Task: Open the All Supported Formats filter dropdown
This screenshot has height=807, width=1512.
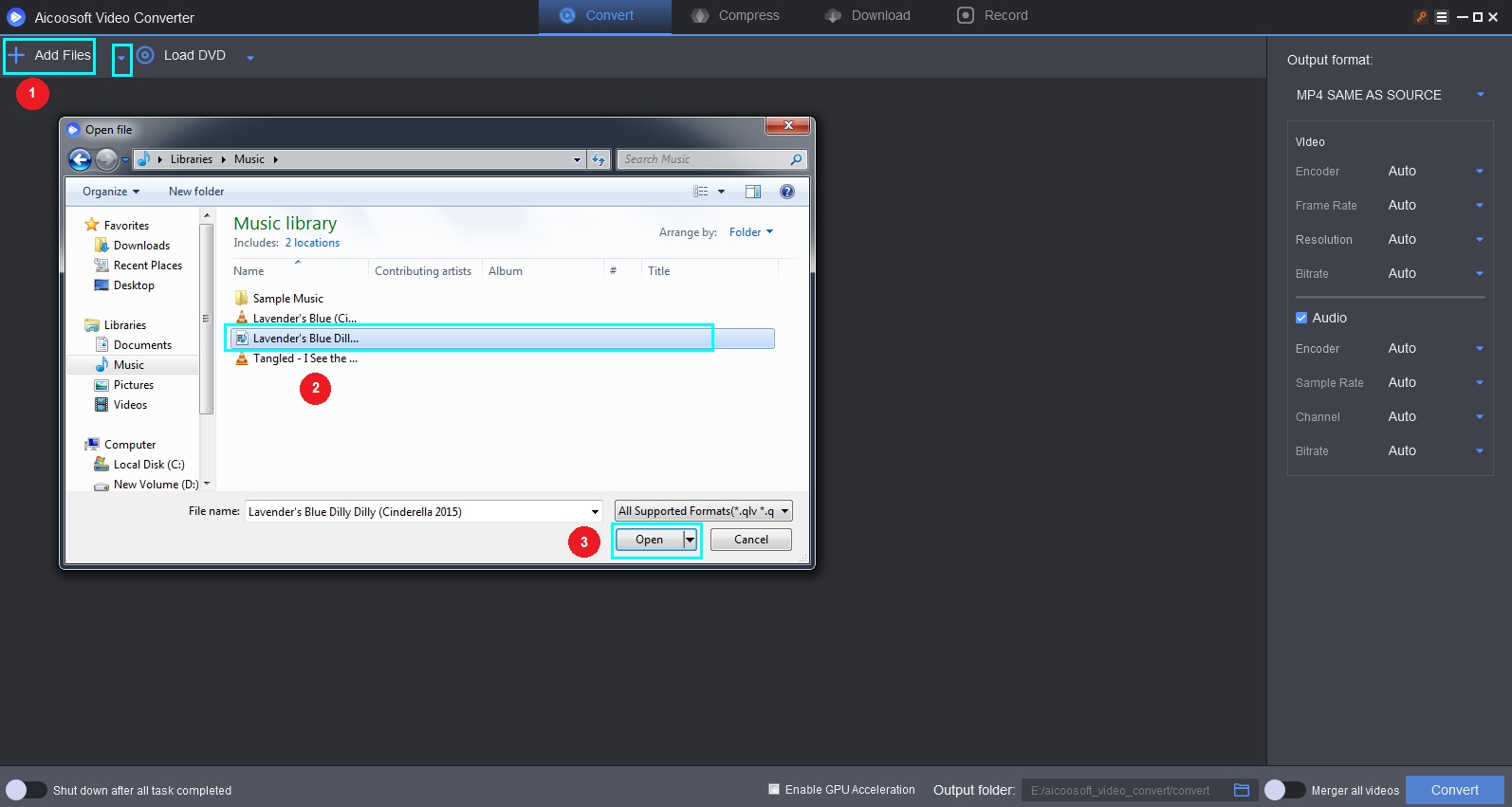Action: point(704,511)
